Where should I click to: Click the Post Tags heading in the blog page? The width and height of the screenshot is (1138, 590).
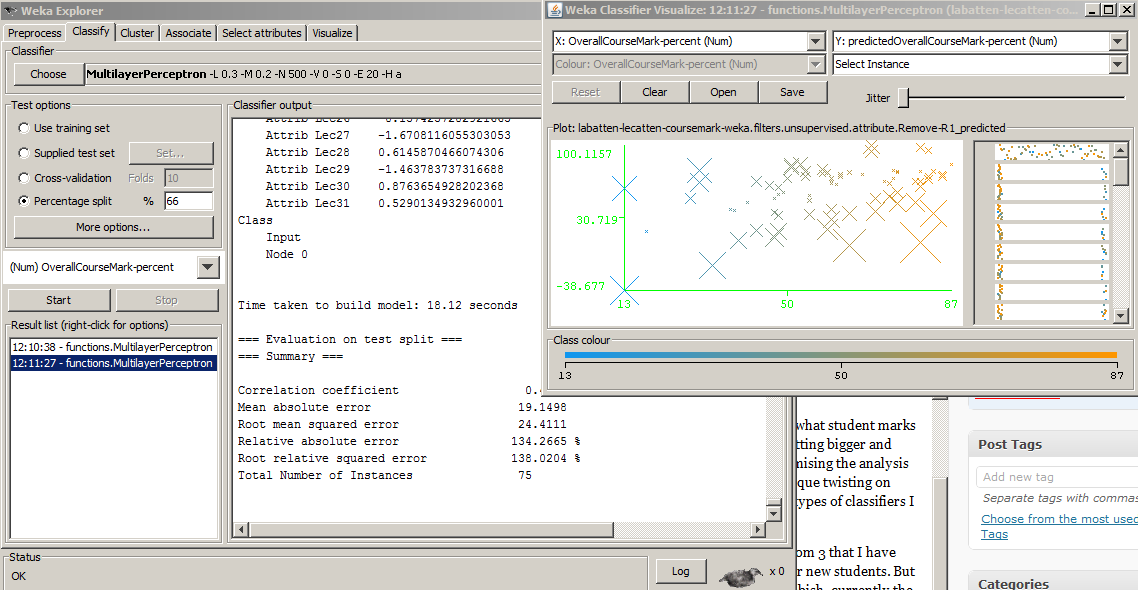[x=1010, y=444]
